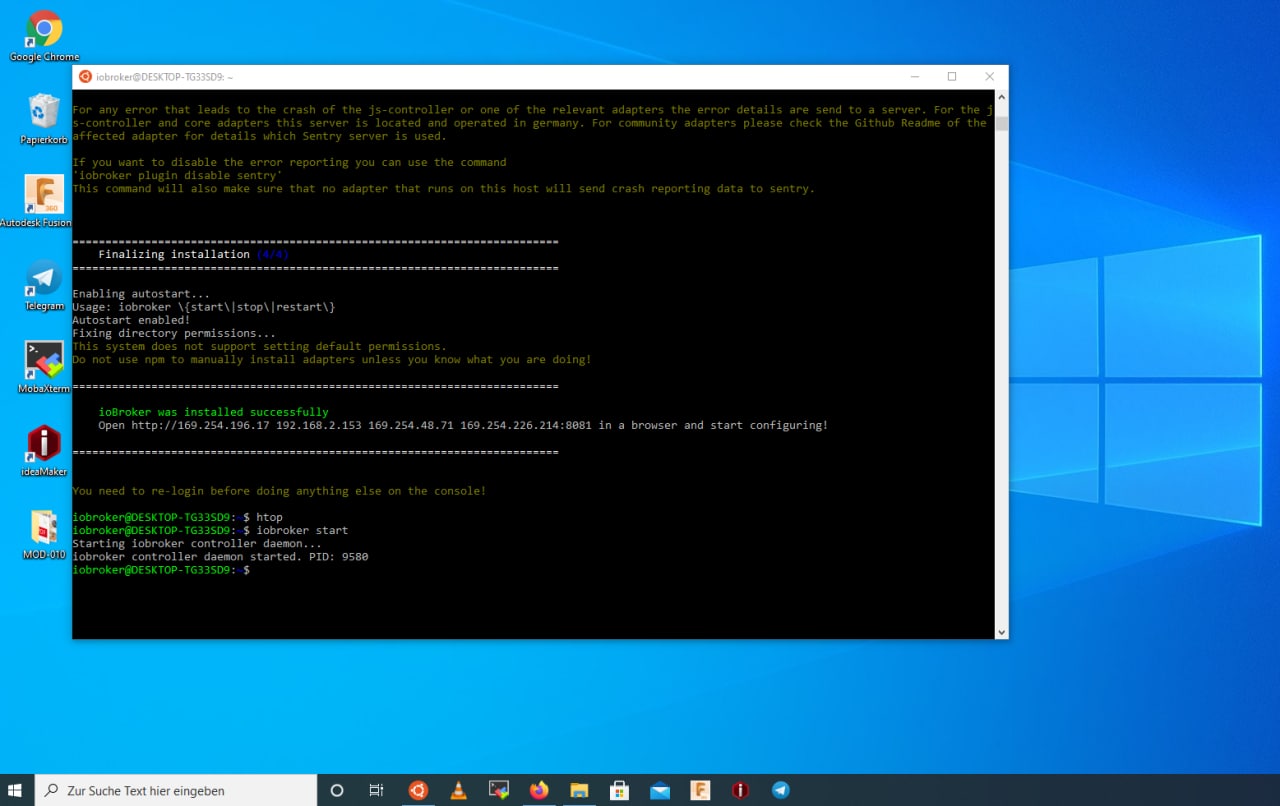Click the 'htop' command line

[269, 517]
